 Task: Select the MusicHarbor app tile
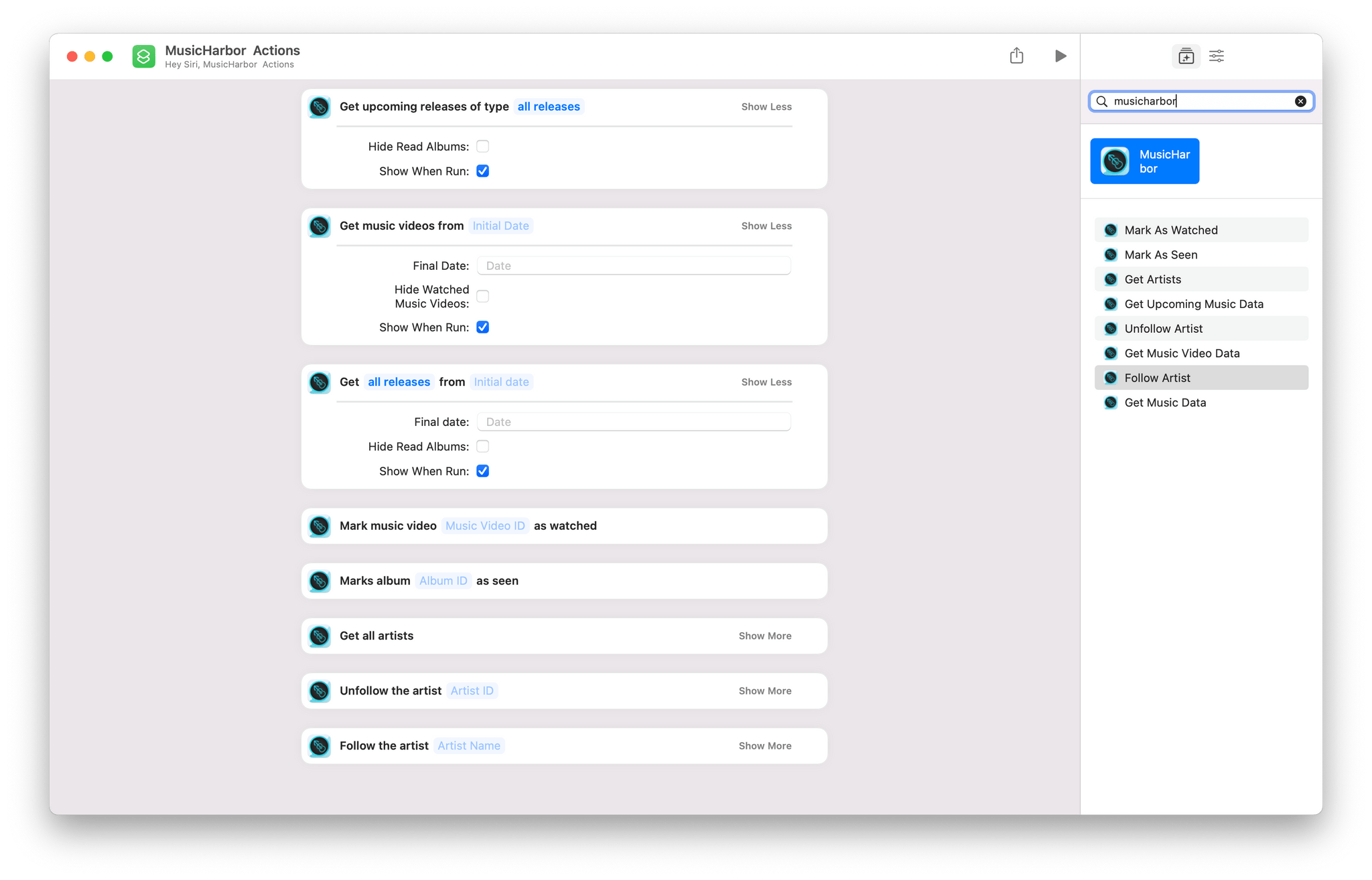[1144, 161]
